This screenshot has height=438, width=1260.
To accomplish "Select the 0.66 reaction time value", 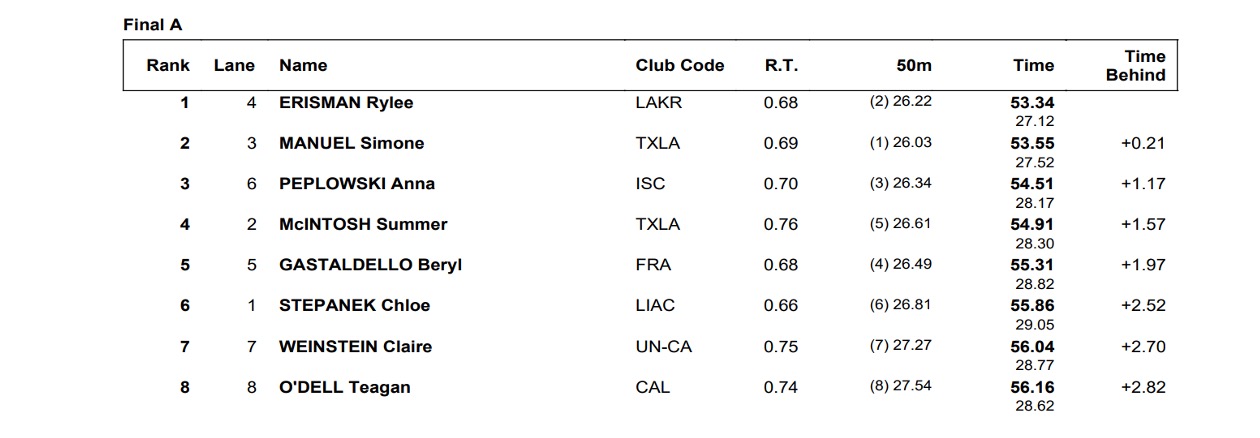I will pyautogui.click(x=781, y=305).
